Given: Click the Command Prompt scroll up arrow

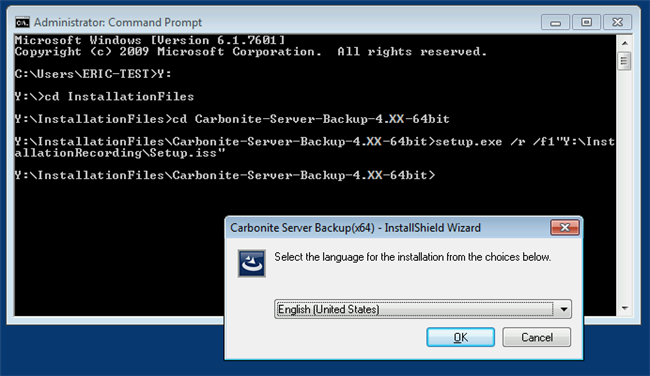Looking at the screenshot, I should click(x=625, y=43).
